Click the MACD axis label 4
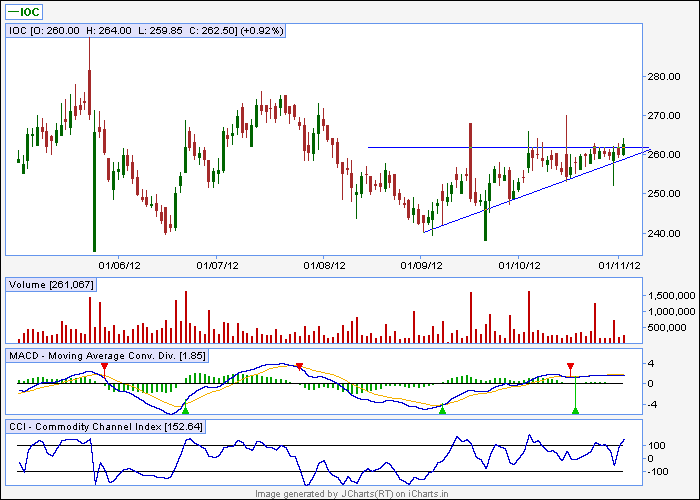 tap(650, 364)
